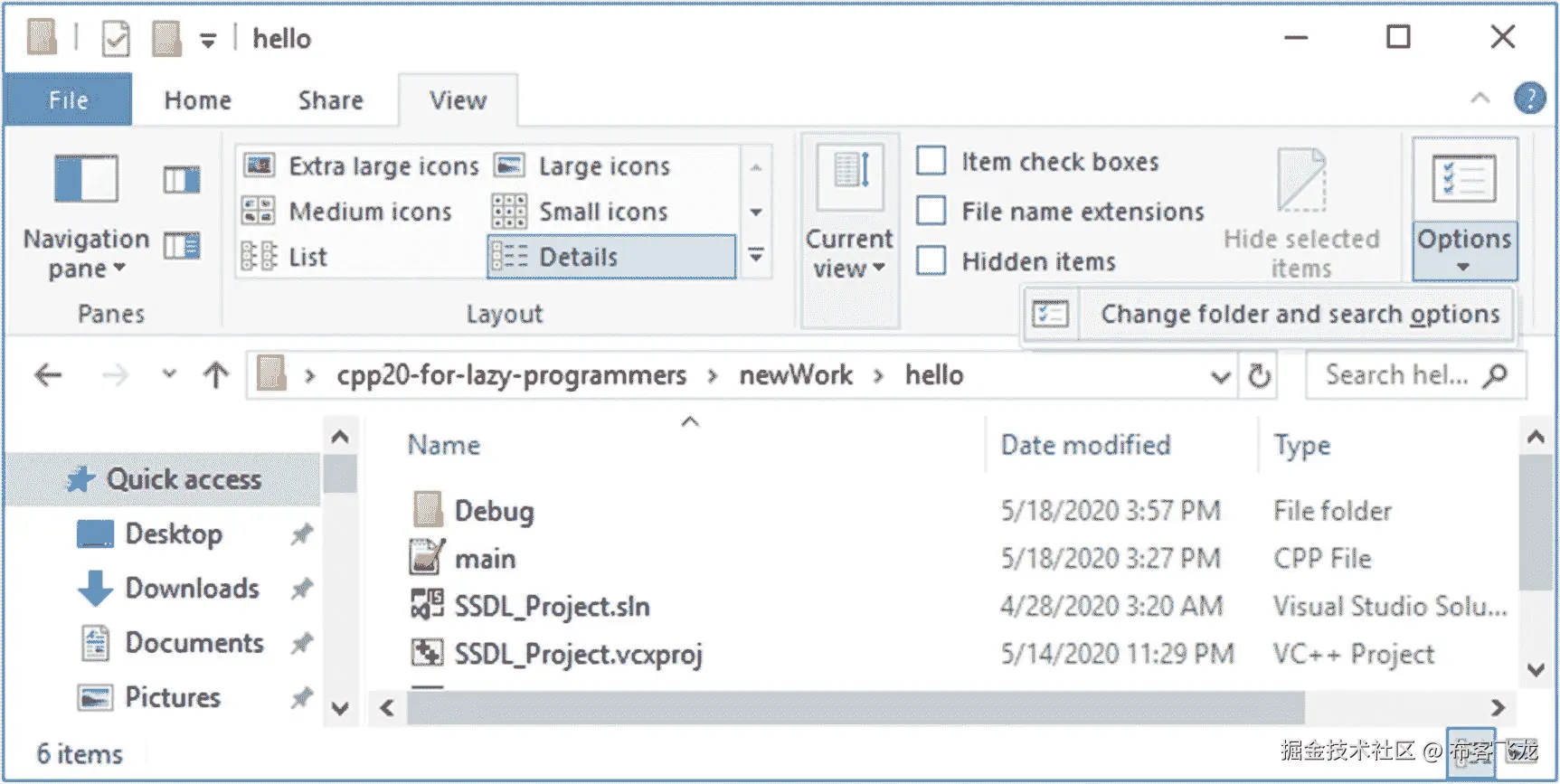Click the horizontal scrollbar in file list

tap(856, 707)
